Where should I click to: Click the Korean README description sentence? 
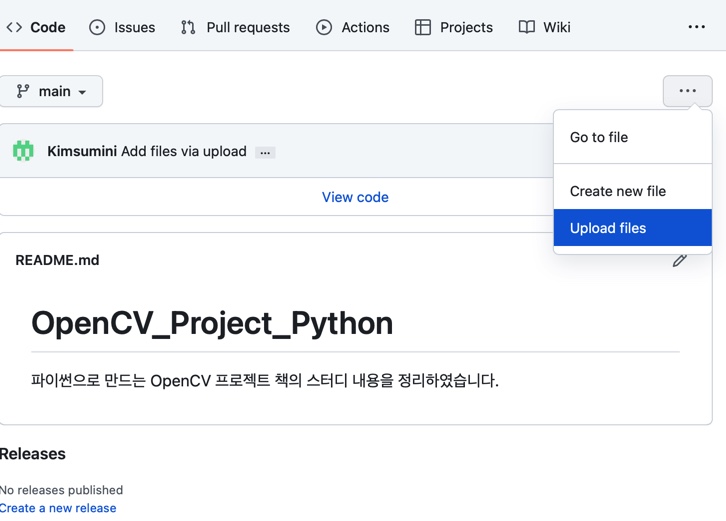point(265,381)
